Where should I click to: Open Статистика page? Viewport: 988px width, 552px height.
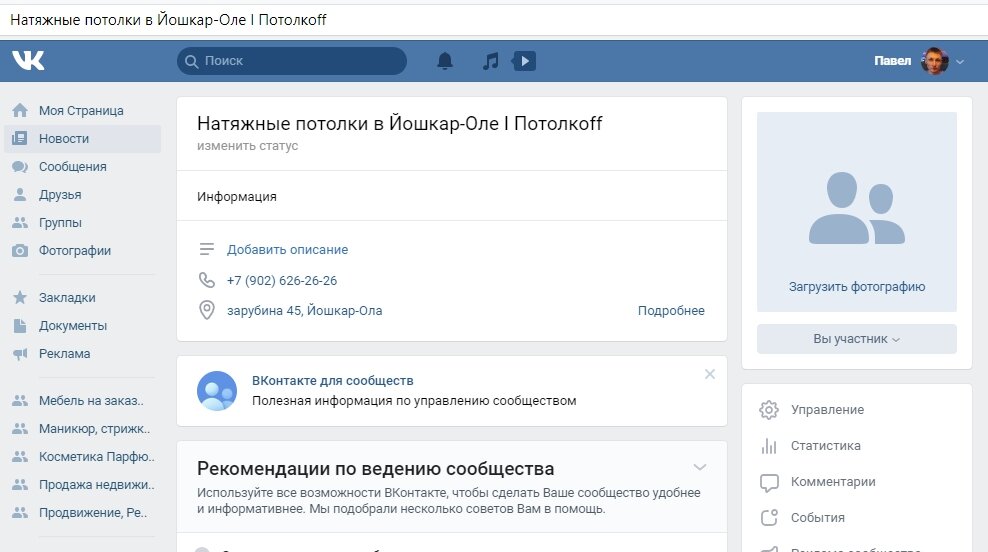click(825, 446)
